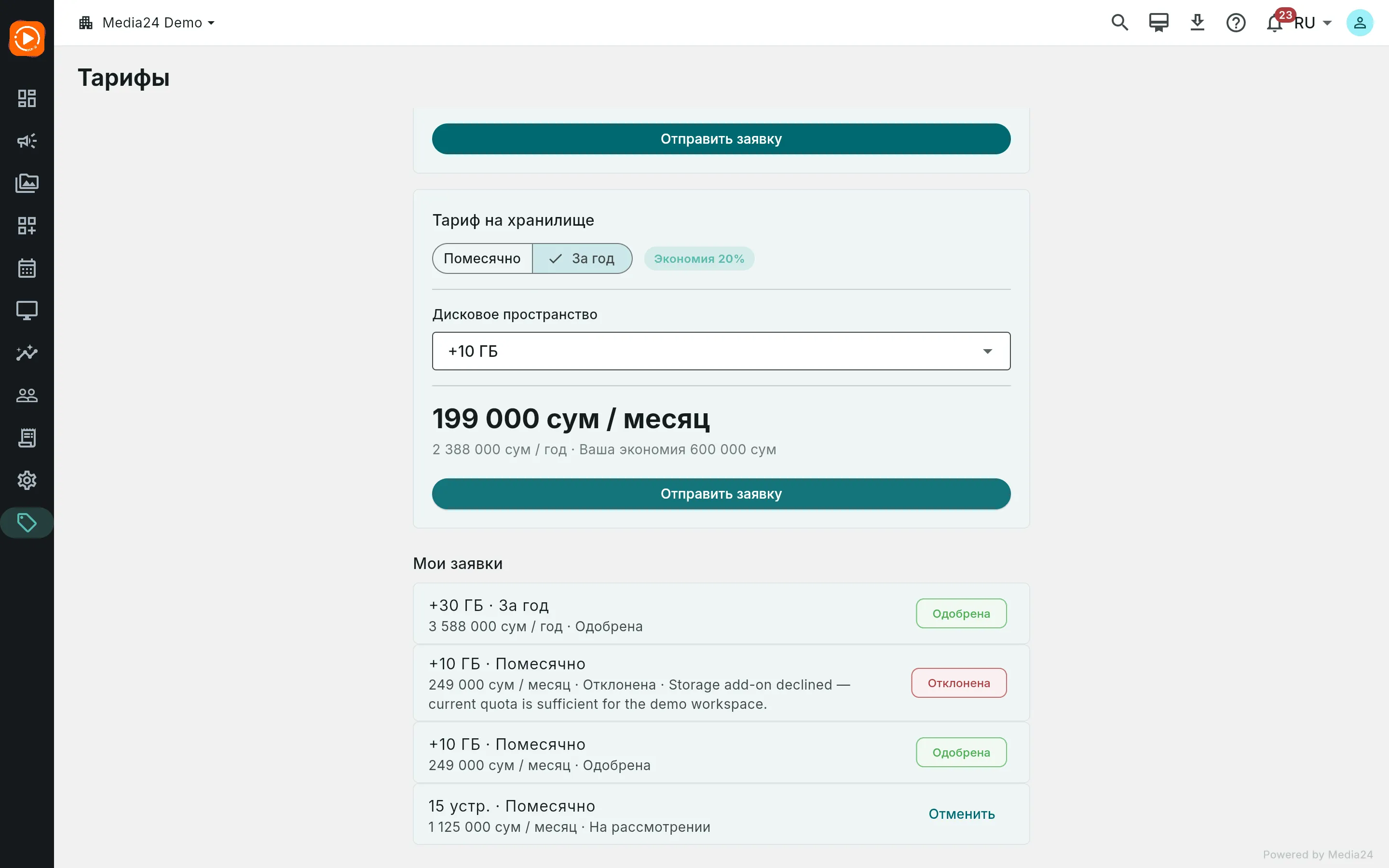Open the help question mark icon

1236,23
